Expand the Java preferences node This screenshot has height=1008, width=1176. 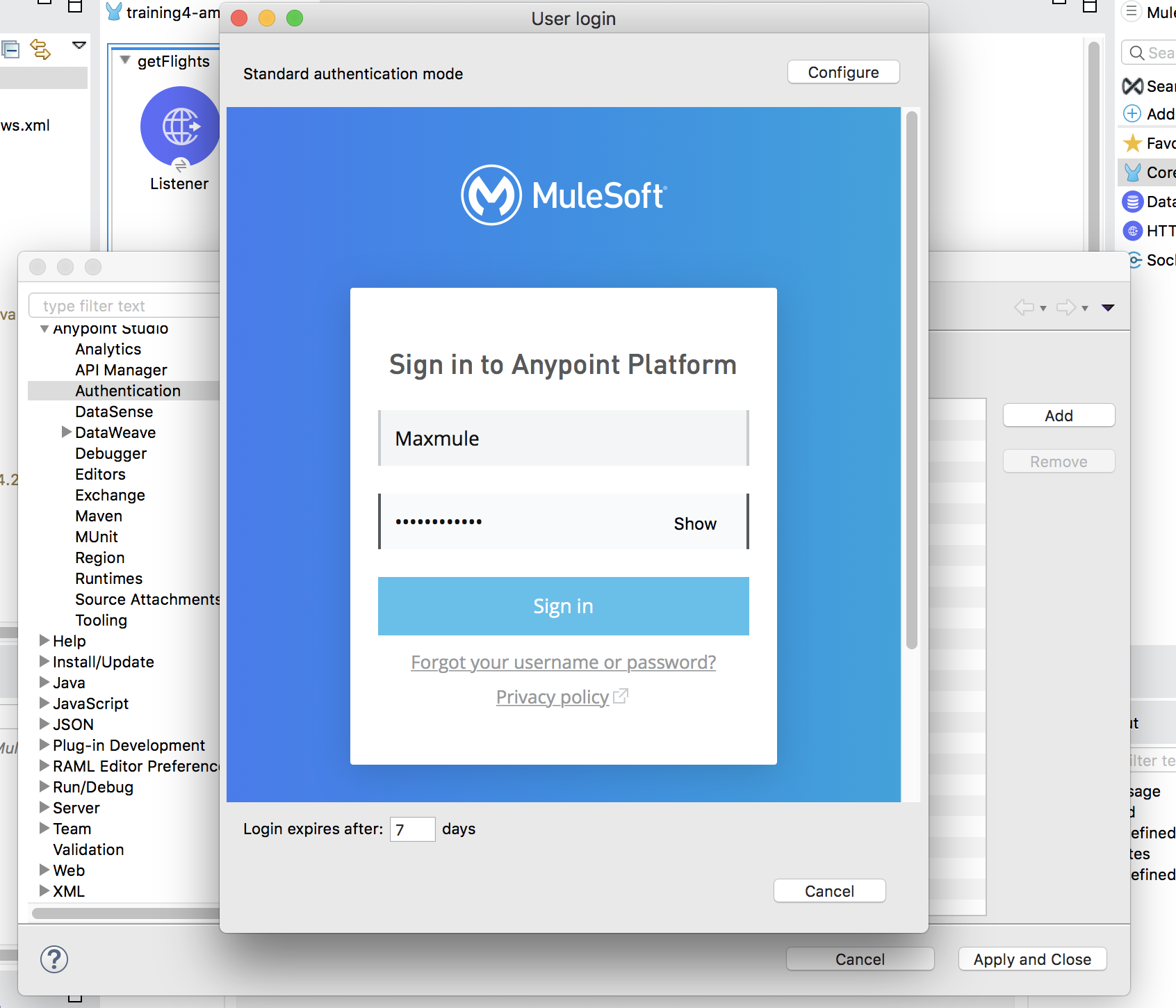tap(44, 682)
